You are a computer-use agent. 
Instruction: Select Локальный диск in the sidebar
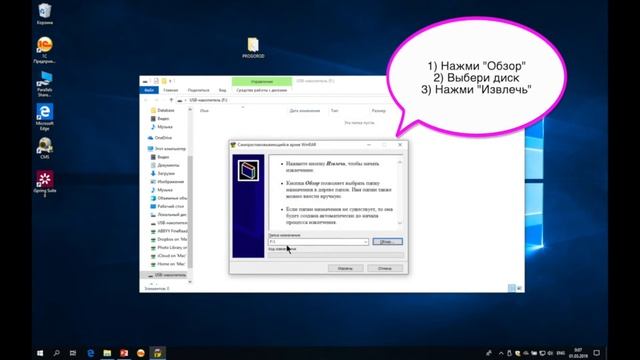coord(169,215)
